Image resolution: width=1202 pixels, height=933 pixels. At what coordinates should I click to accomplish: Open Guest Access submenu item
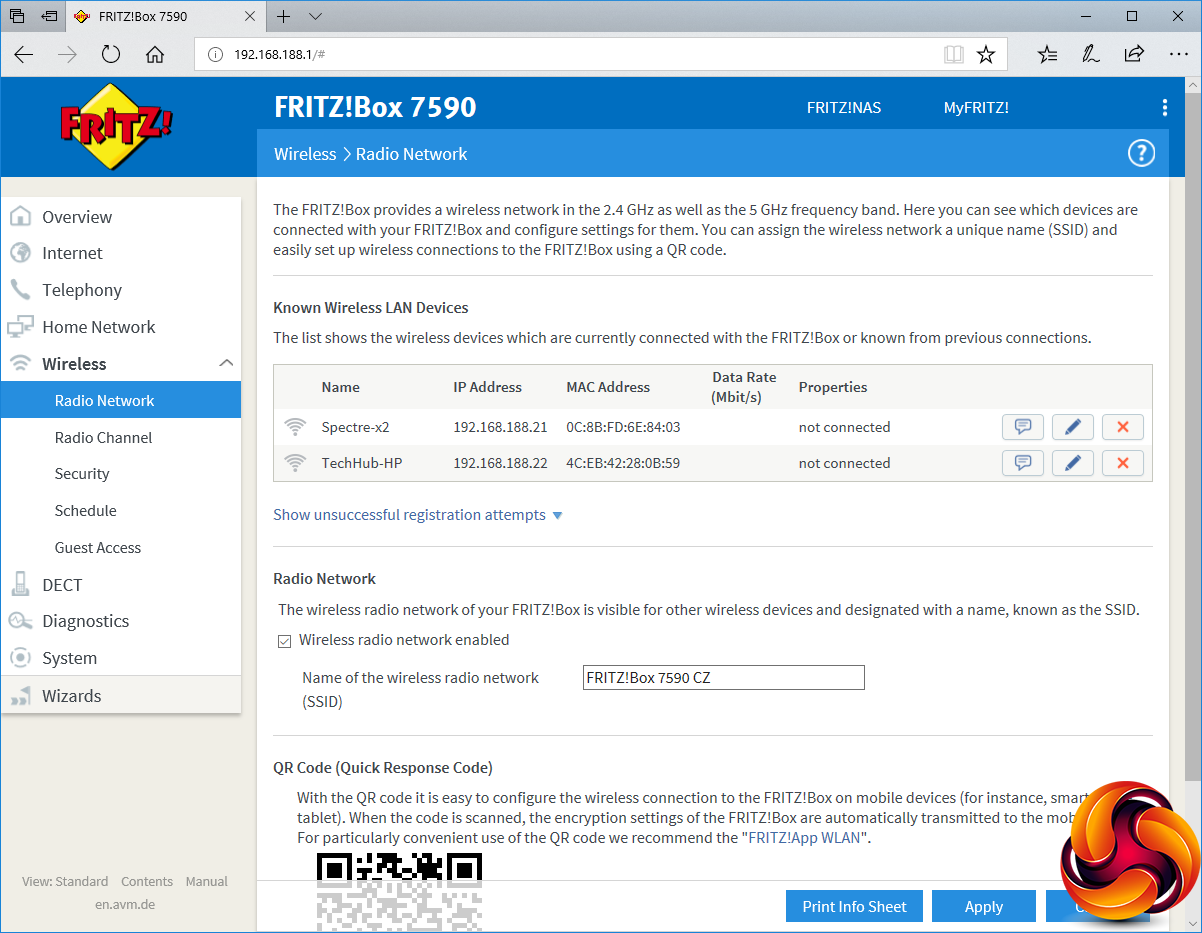121,548
